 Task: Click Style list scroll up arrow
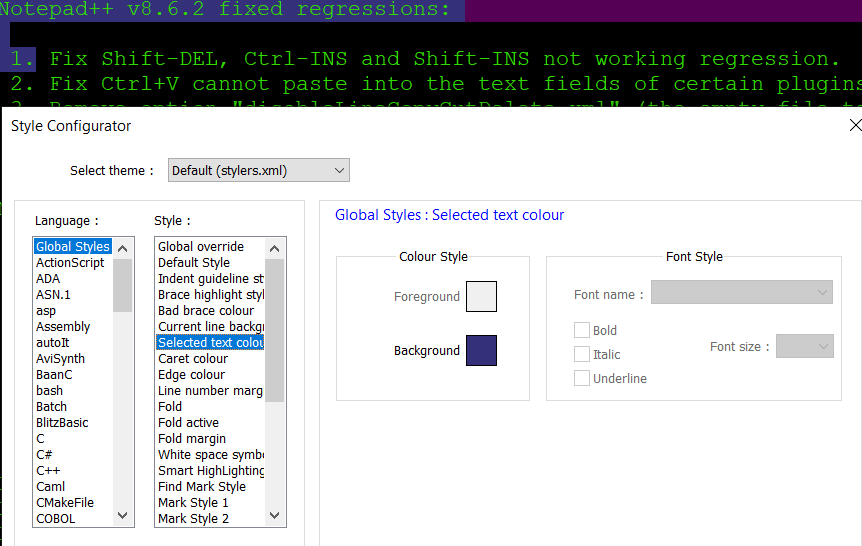coord(274,249)
